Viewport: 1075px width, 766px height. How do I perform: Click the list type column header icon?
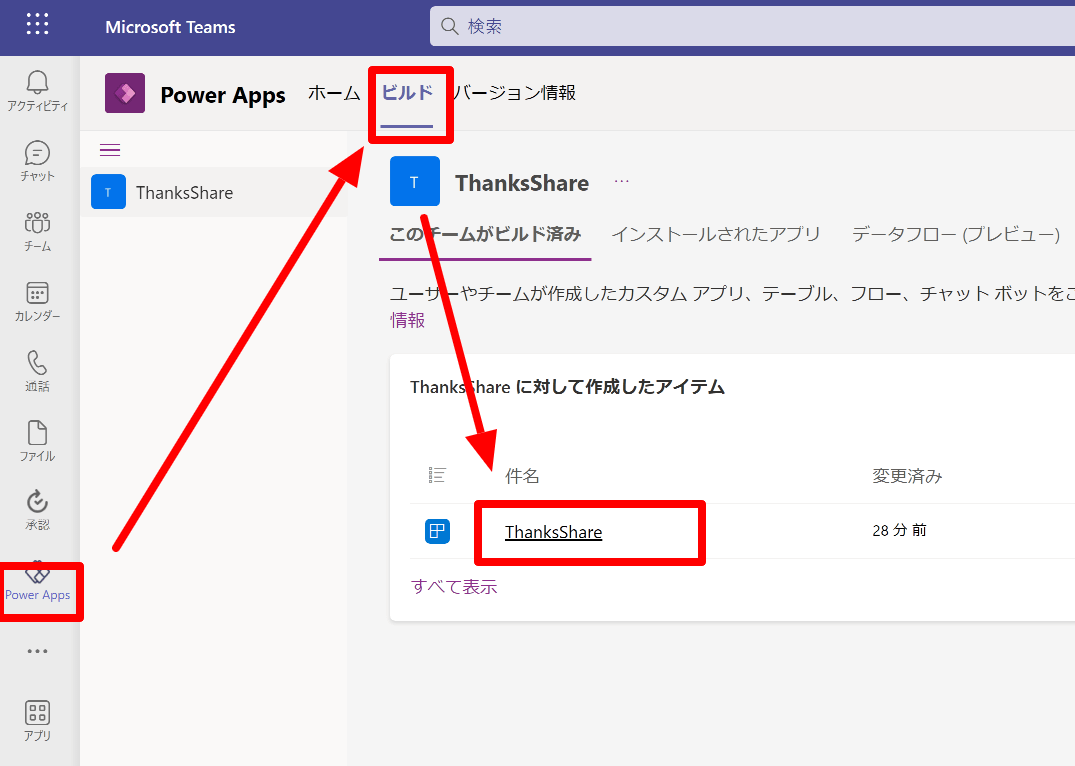pyautogui.click(x=437, y=475)
